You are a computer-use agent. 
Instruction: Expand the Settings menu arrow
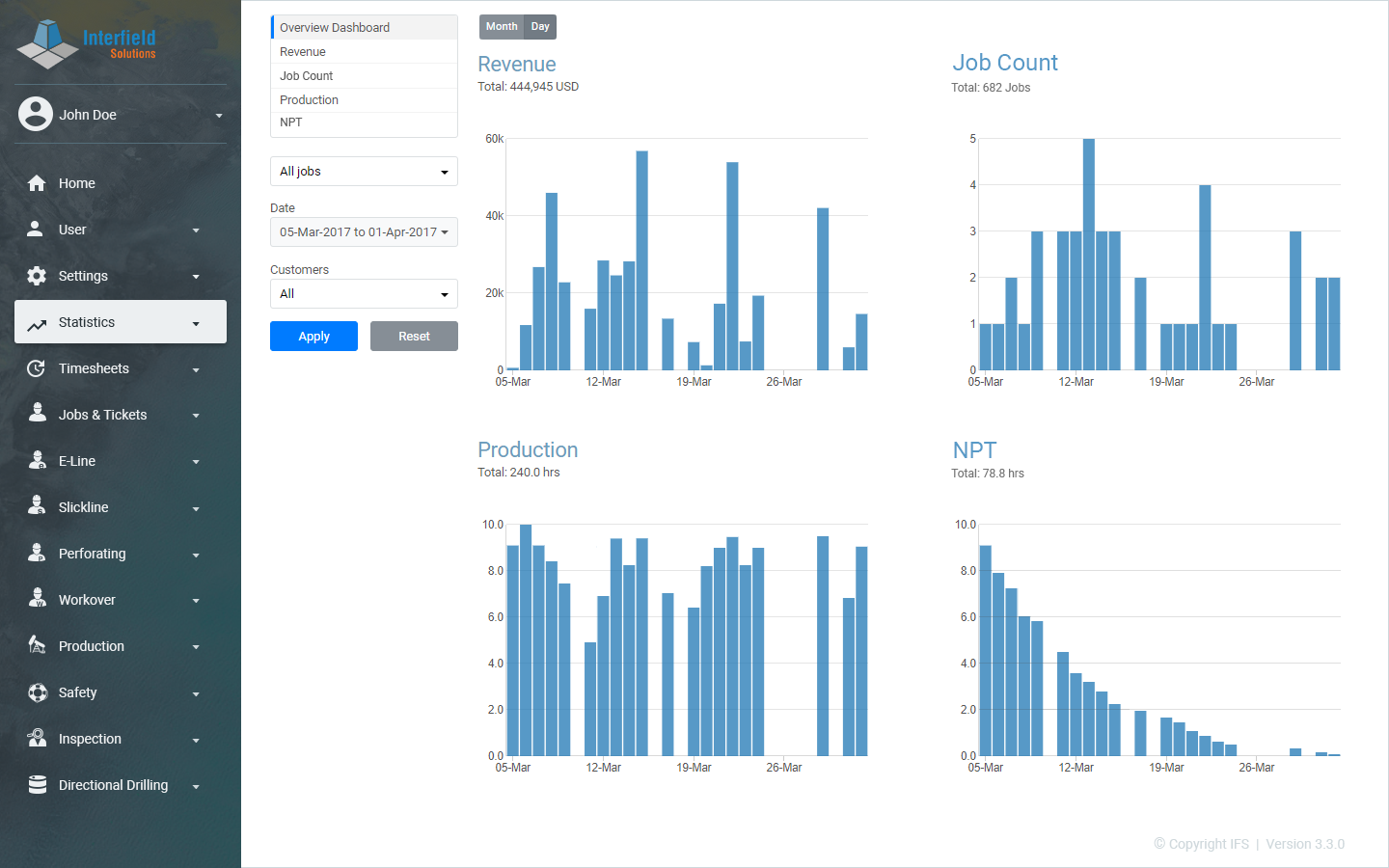tap(196, 277)
